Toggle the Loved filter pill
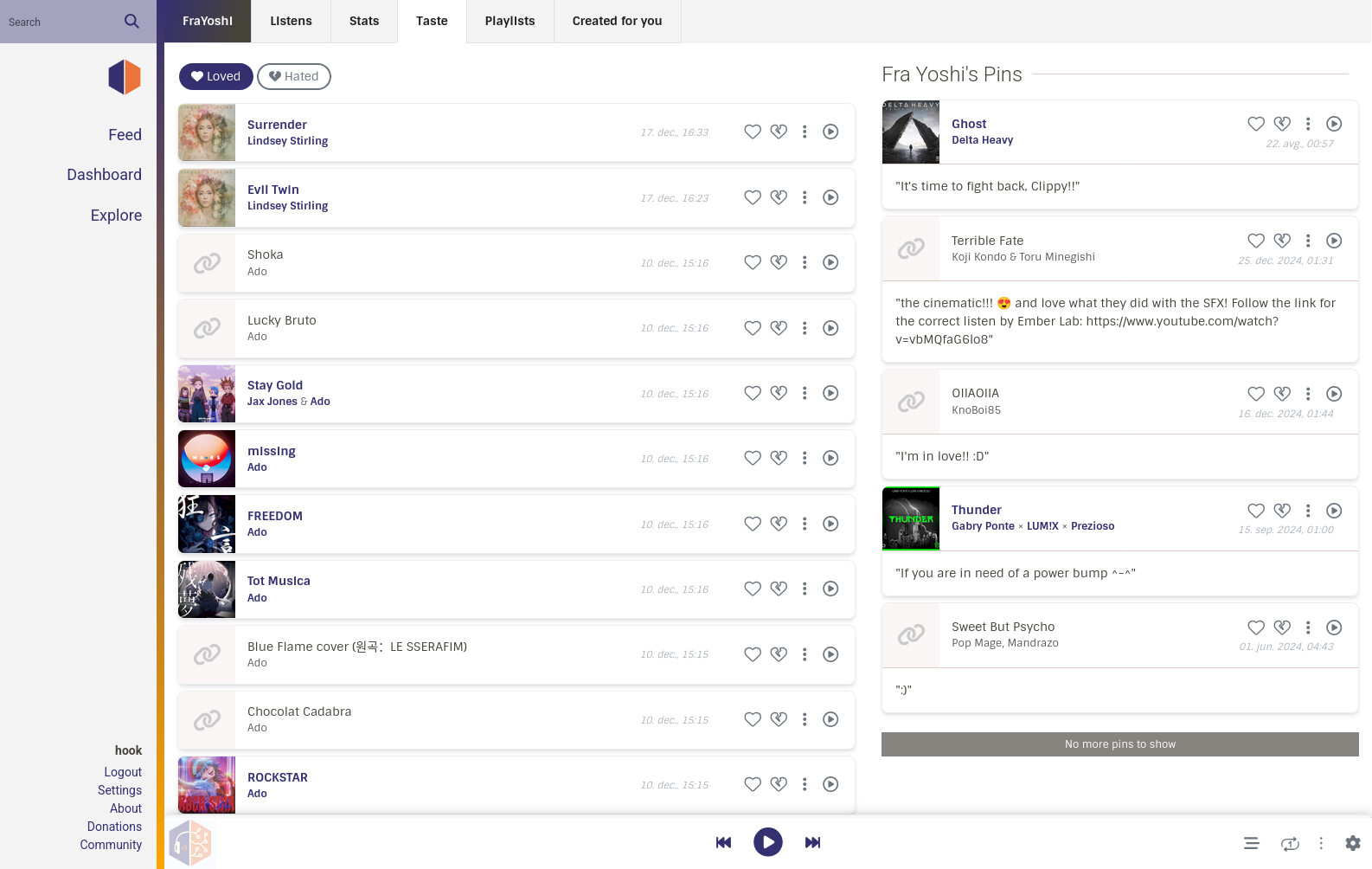This screenshot has height=869, width=1372. pos(215,76)
